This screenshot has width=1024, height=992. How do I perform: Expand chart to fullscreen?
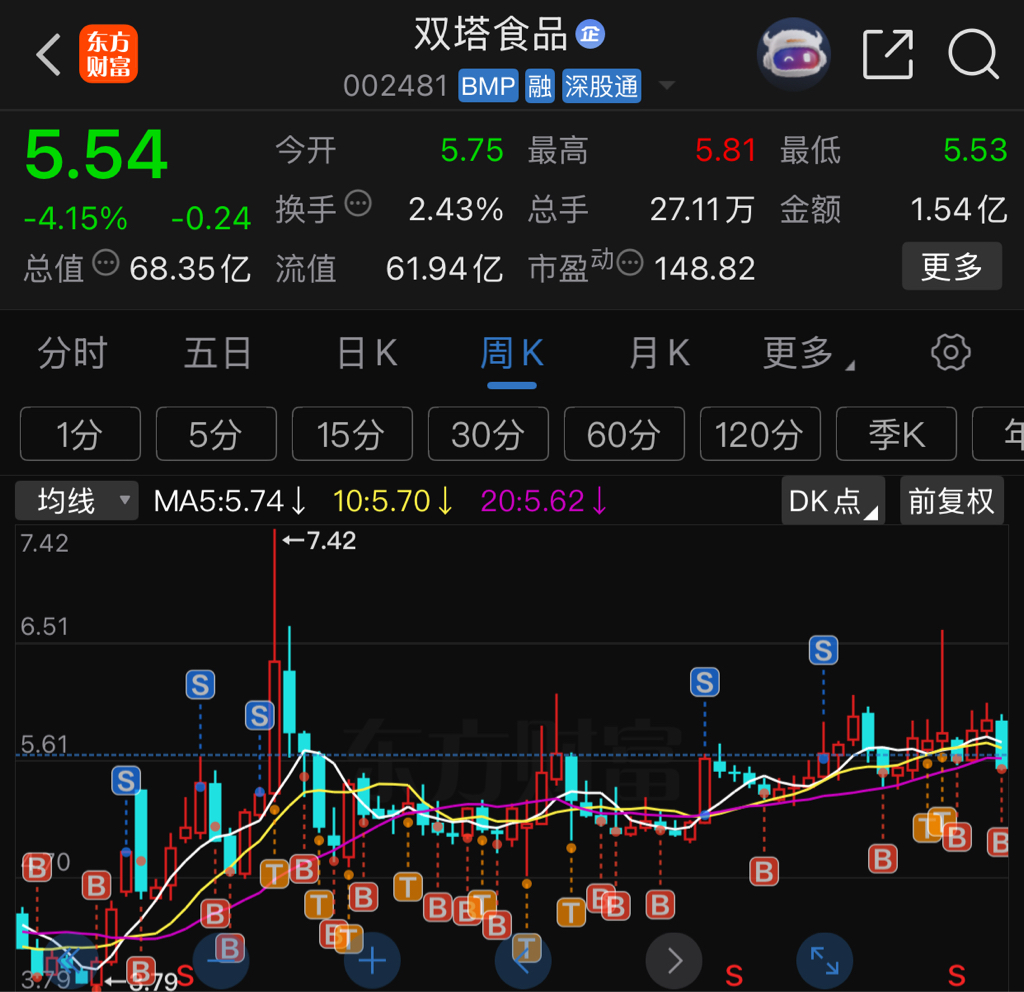pyautogui.click(x=825, y=961)
